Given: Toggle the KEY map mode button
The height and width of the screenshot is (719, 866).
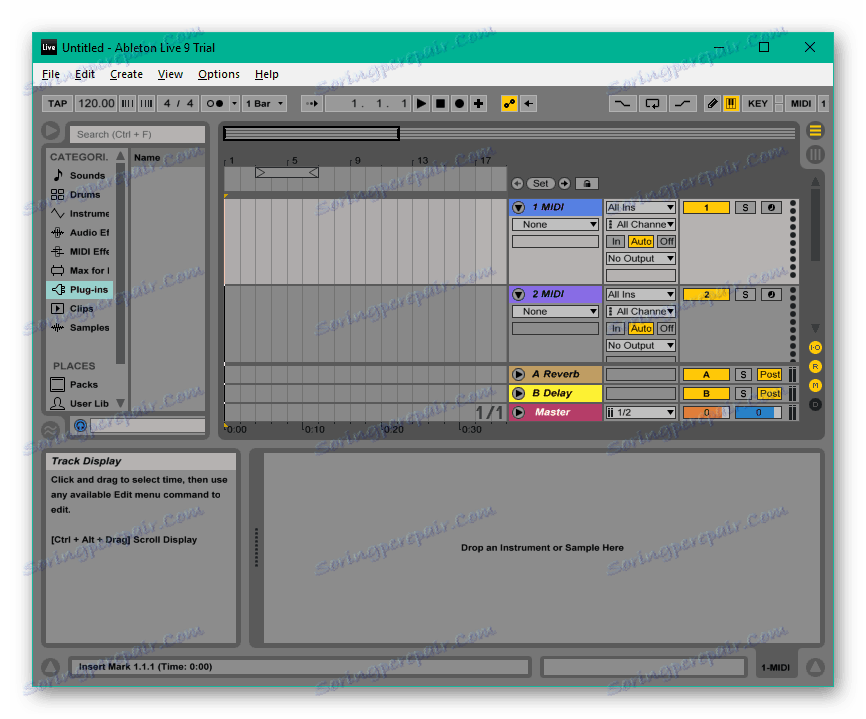Looking at the screenshot, I should click(758, 103).
